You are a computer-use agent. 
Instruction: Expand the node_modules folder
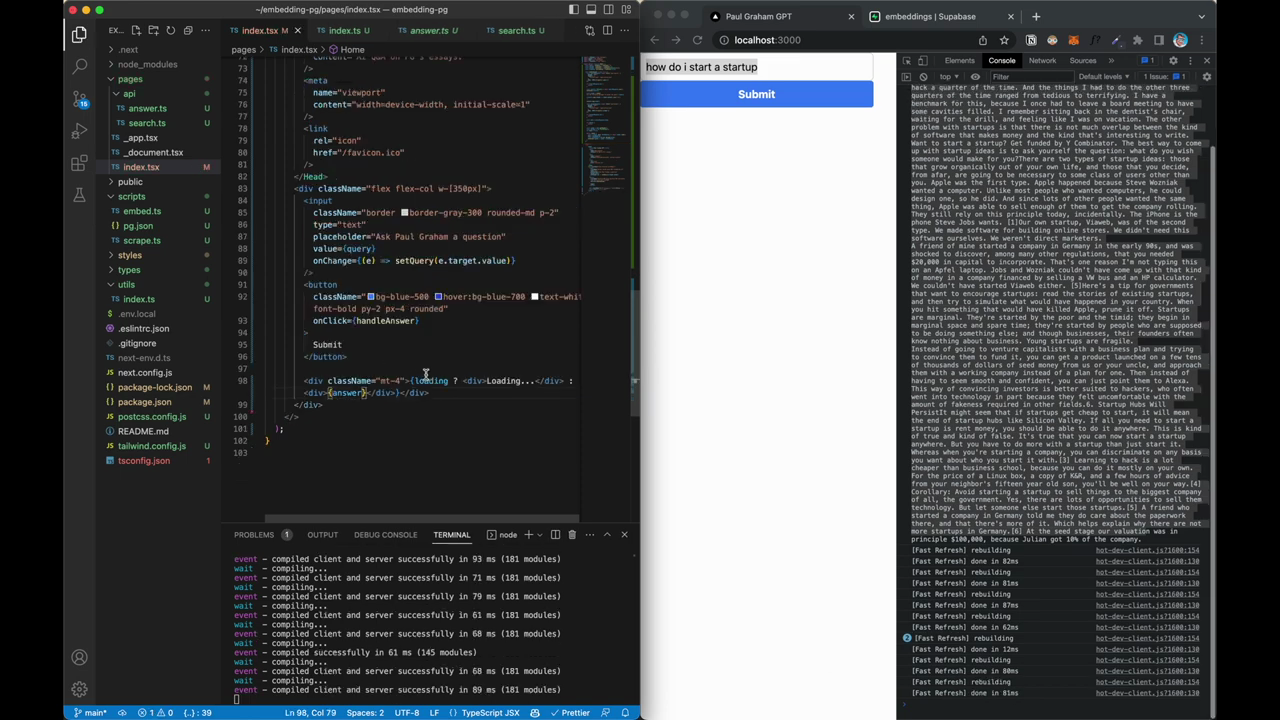[x=147, y=64]
